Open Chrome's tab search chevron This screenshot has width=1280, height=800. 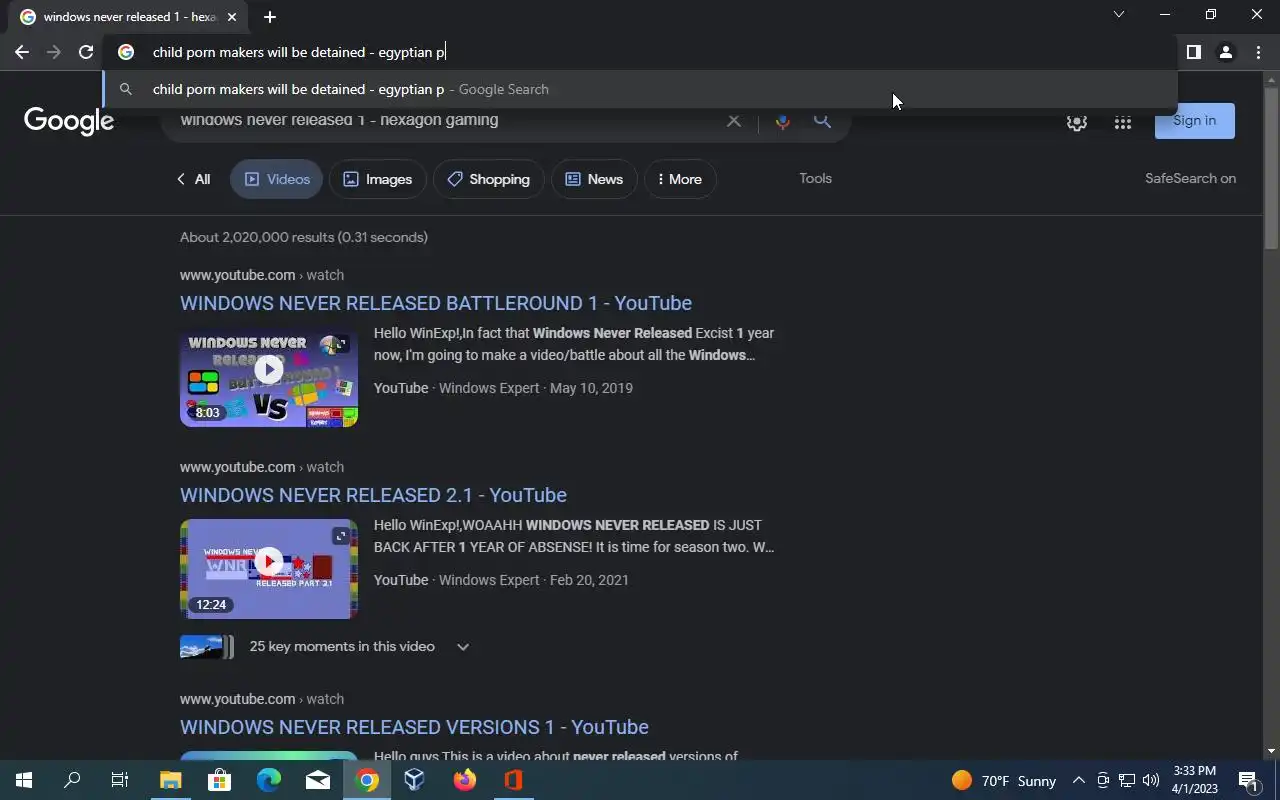(1119, 14)
